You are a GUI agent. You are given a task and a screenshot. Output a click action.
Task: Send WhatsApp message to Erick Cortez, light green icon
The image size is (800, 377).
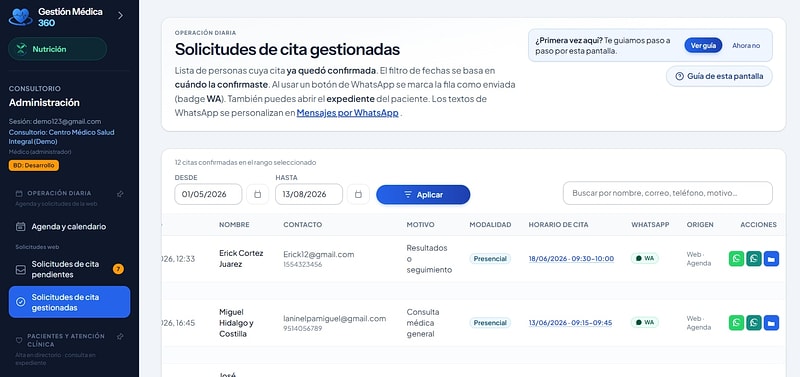(x=736, y=259)
